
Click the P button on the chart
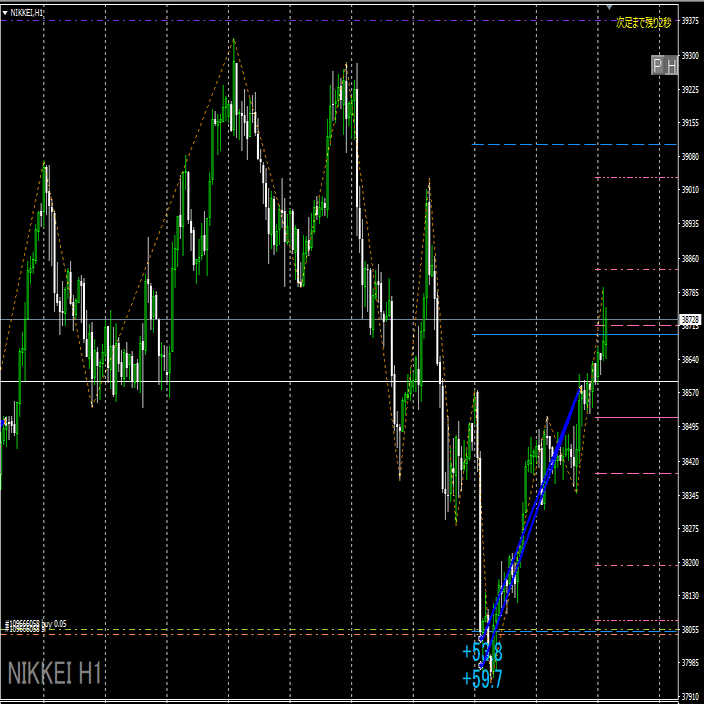click(657, 66)
